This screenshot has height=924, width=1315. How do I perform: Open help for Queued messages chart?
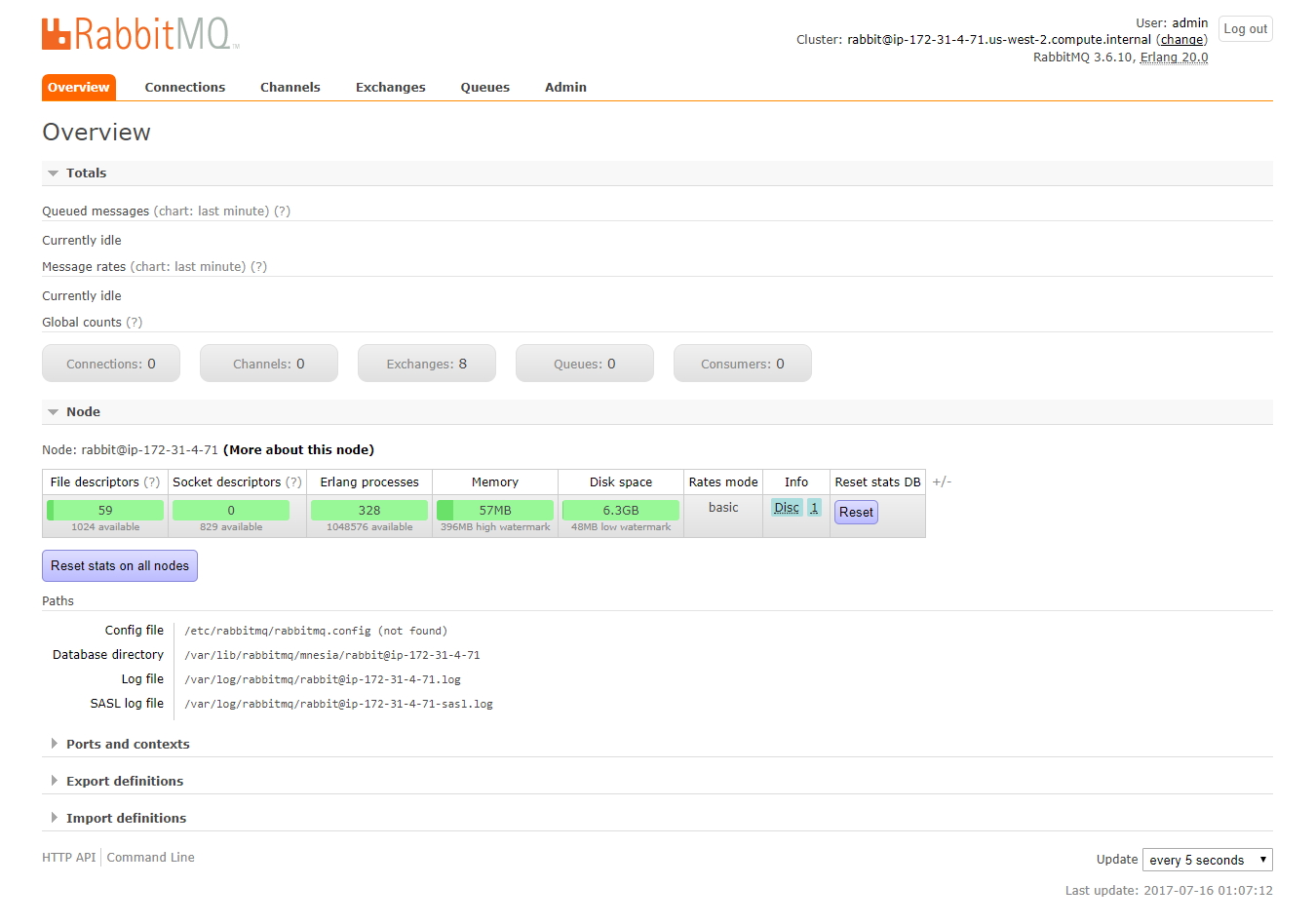[x=284, y=211]
